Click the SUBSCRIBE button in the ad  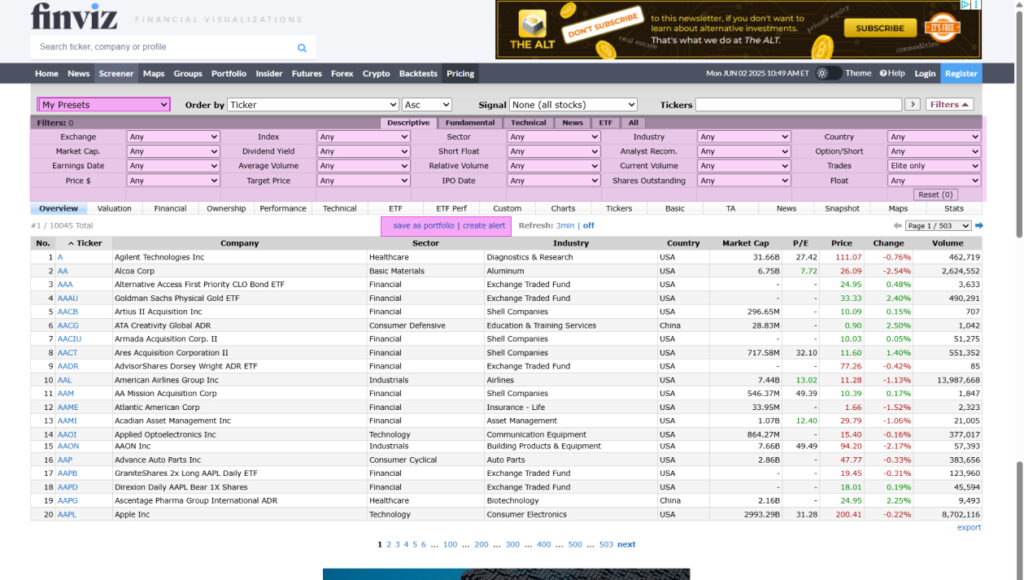tap(880, 28)
